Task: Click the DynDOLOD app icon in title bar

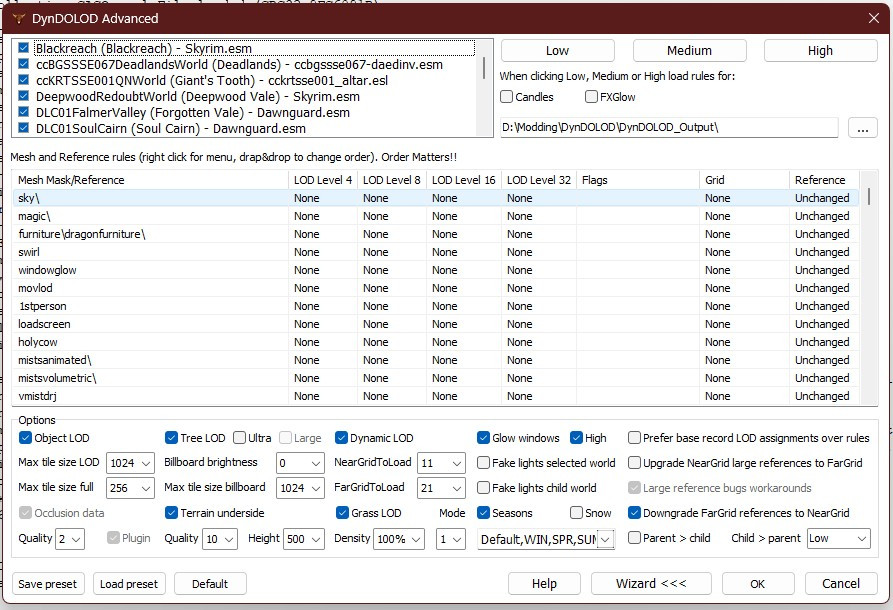Action: [x=18, y=18]
